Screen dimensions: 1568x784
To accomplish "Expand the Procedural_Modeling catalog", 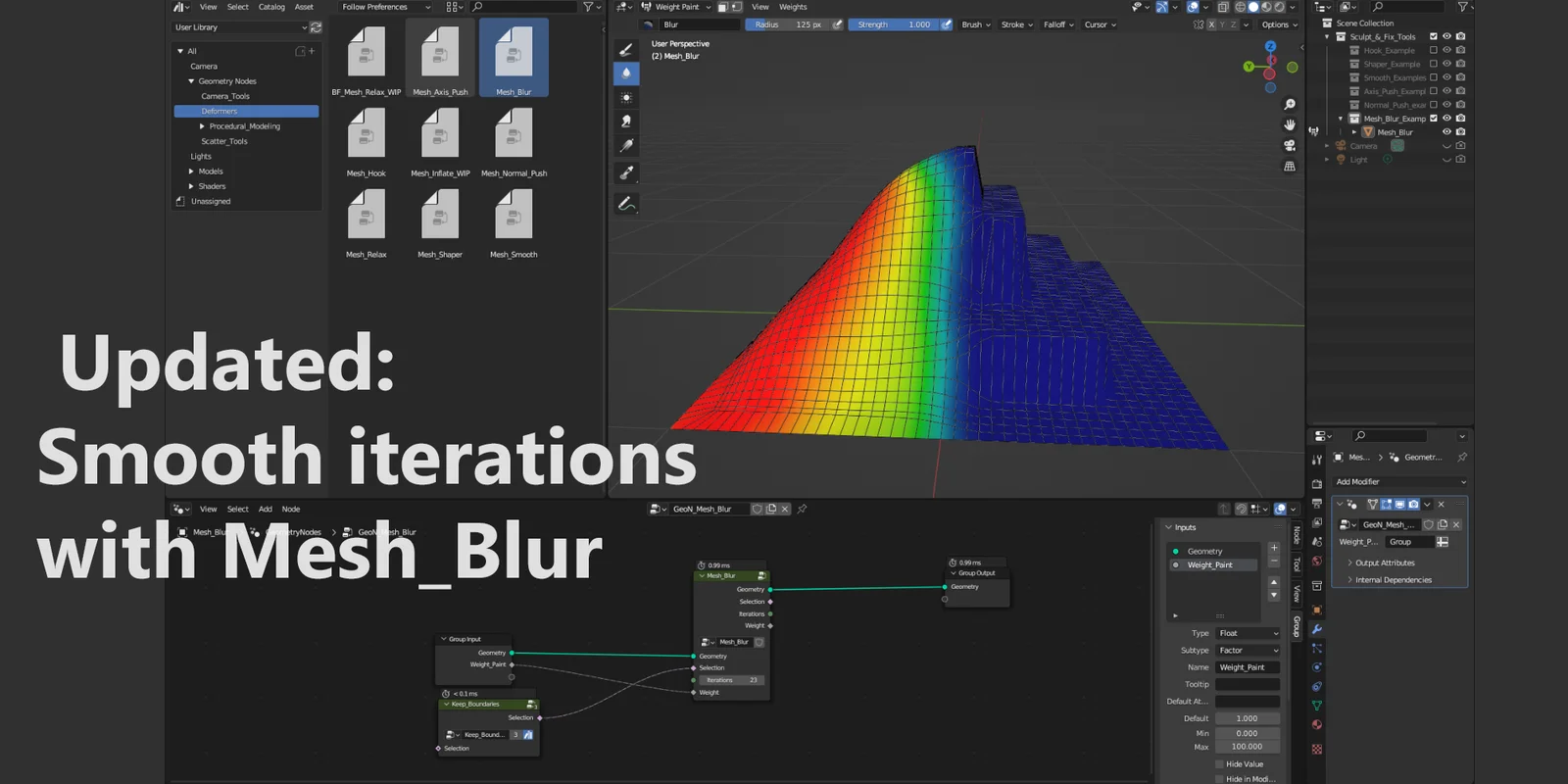I will click(x=202, y=126).
